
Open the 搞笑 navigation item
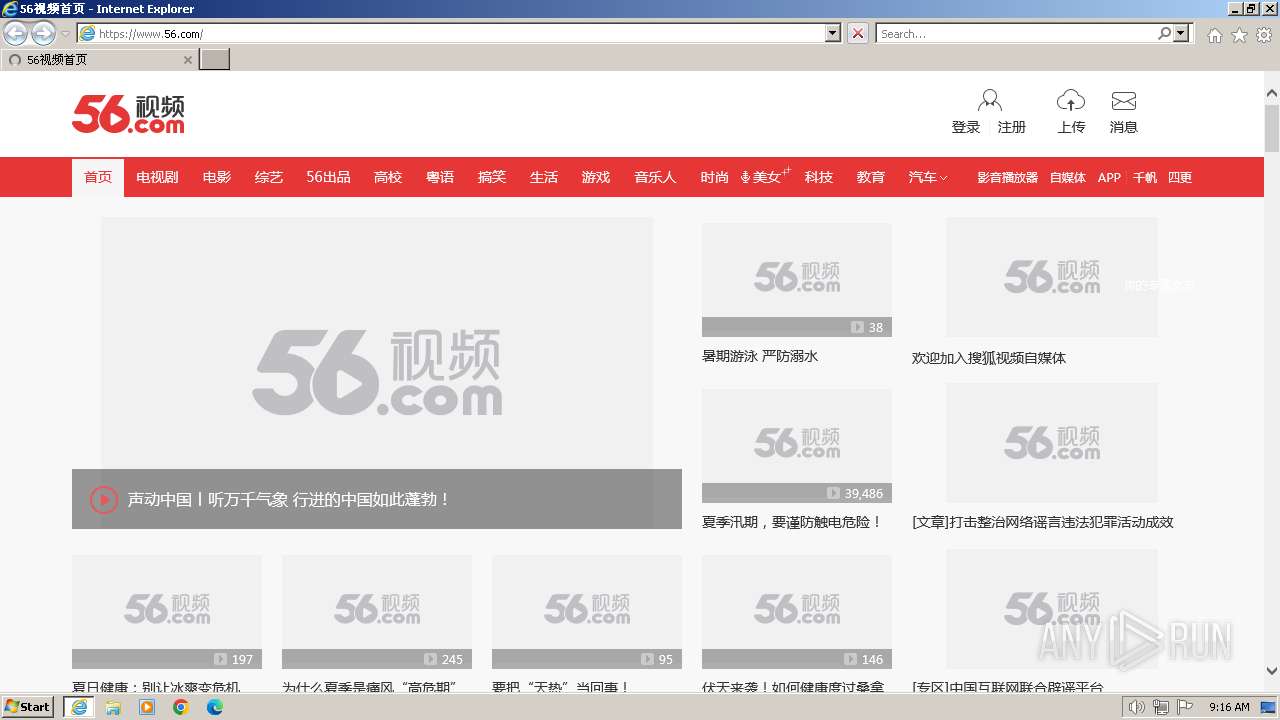coord(492,177)
